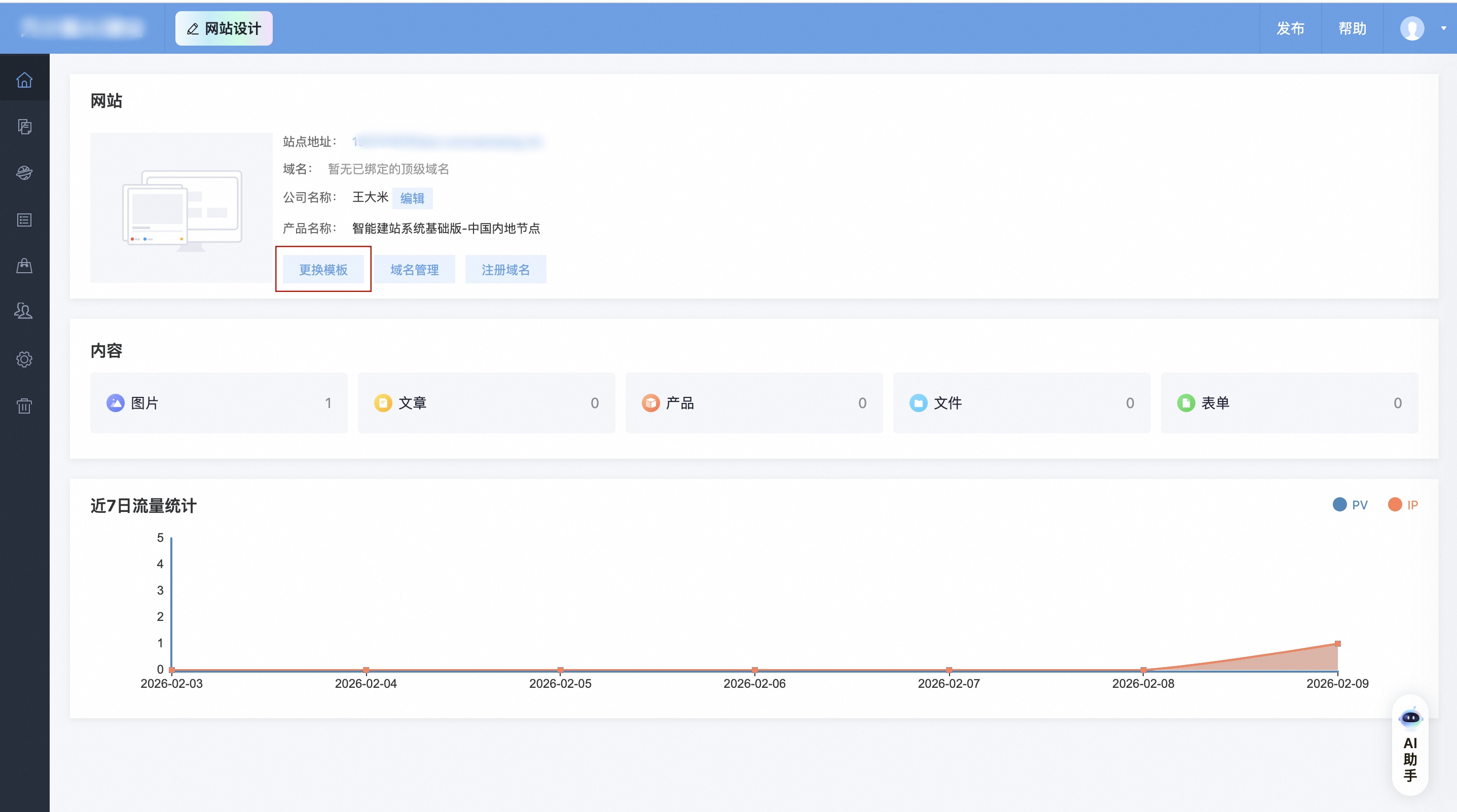Select the list content sidebar icon
The image size is (1457, 812).
[x=24, y=219]
